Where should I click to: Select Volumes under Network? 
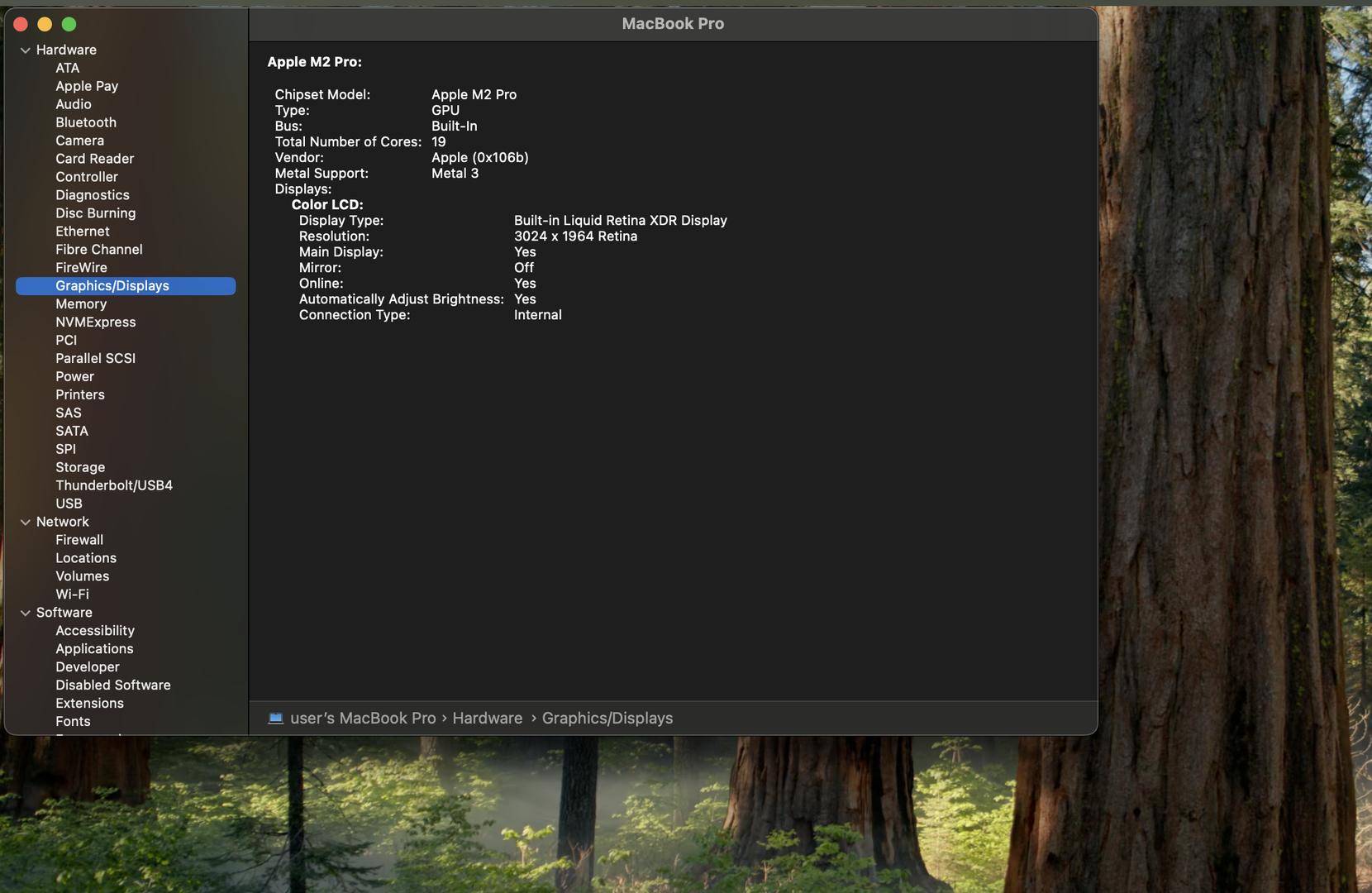click(83, 578)
